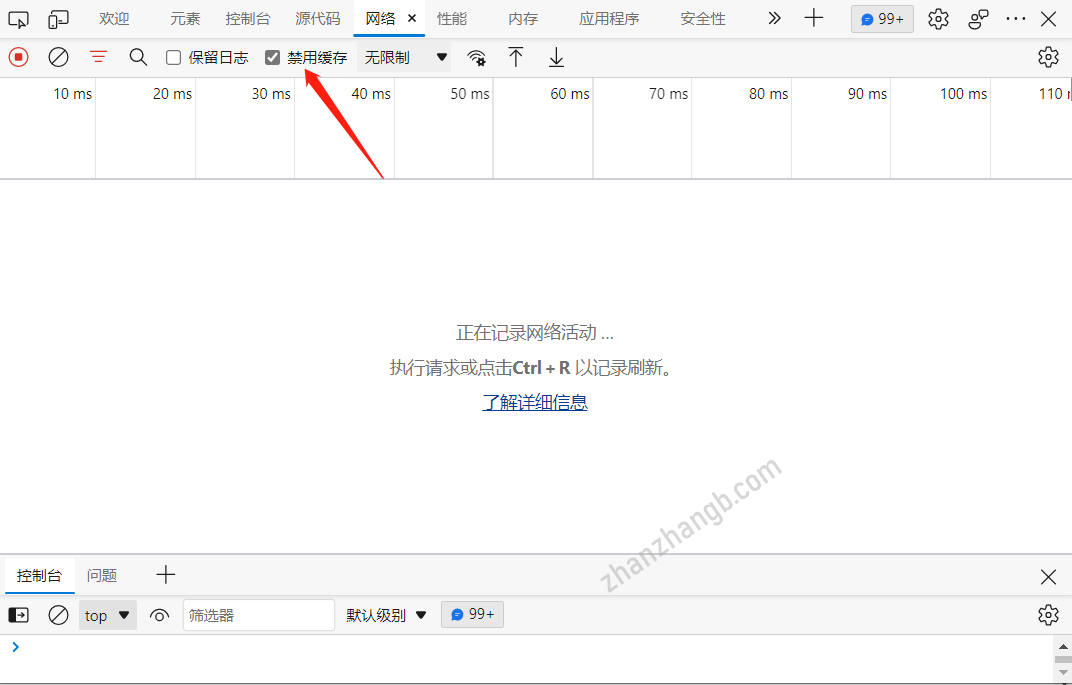Toggle live expression eye icon in console
Screen dimensions: 1072x685
[159, 615]
